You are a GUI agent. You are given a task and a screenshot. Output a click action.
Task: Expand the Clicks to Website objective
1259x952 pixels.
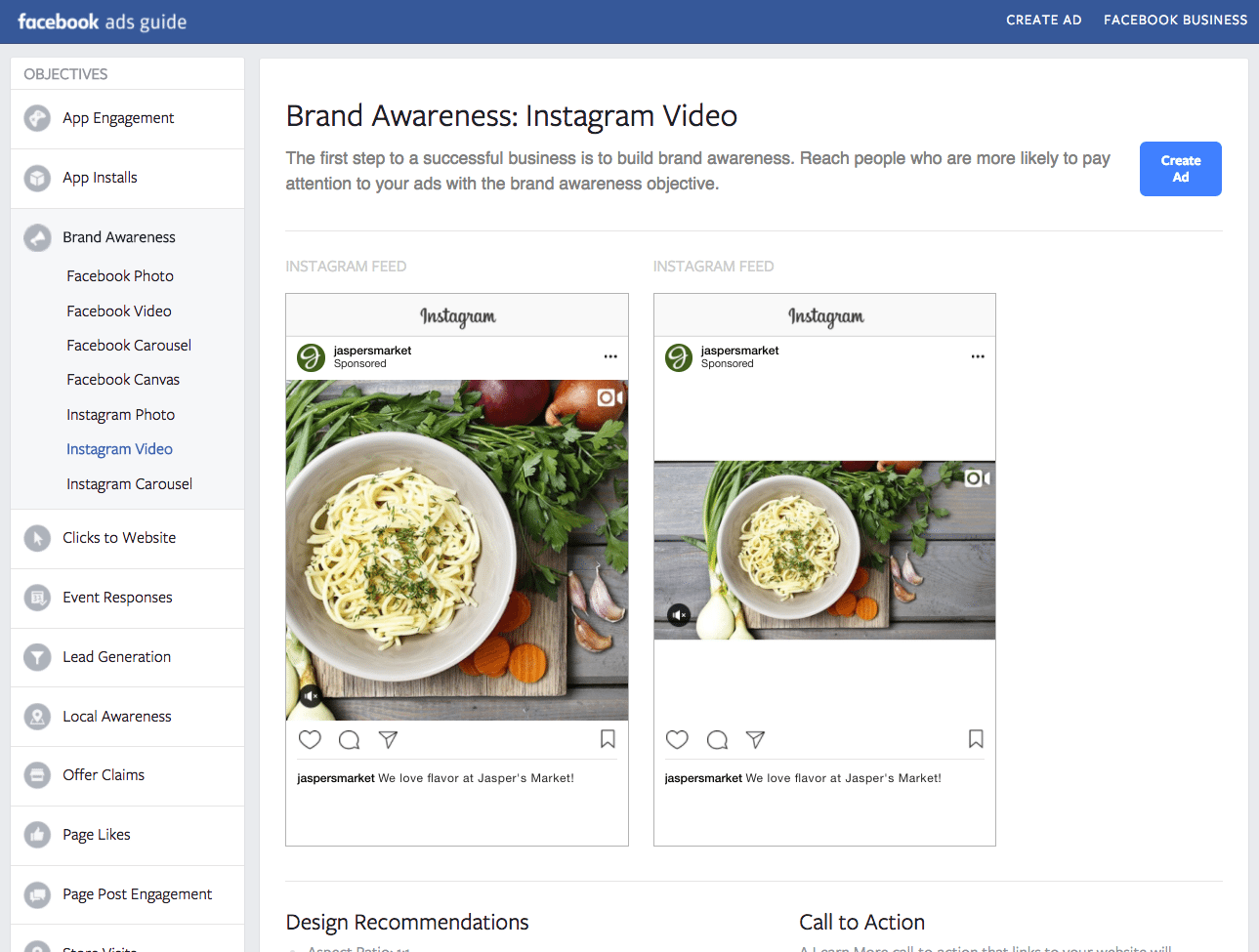[x=128, y=538]
